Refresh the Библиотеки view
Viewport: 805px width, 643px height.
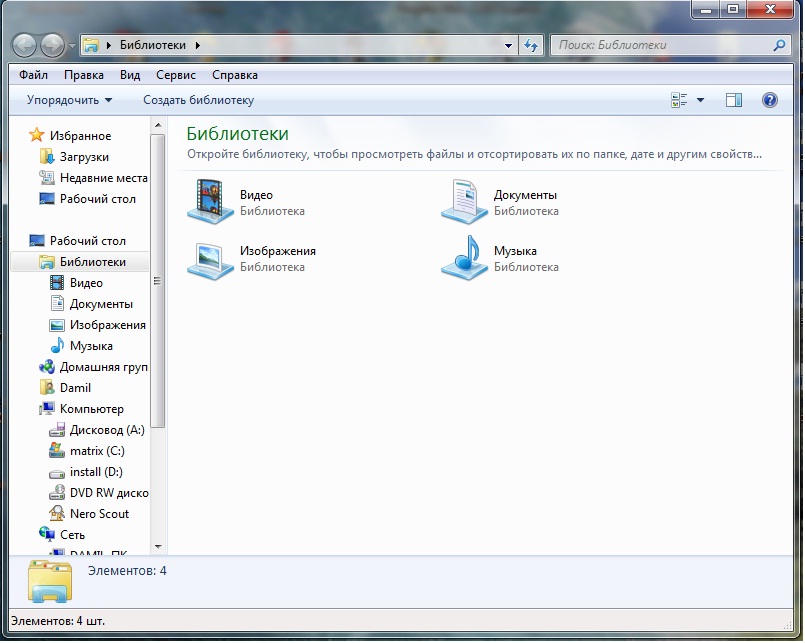531,45
